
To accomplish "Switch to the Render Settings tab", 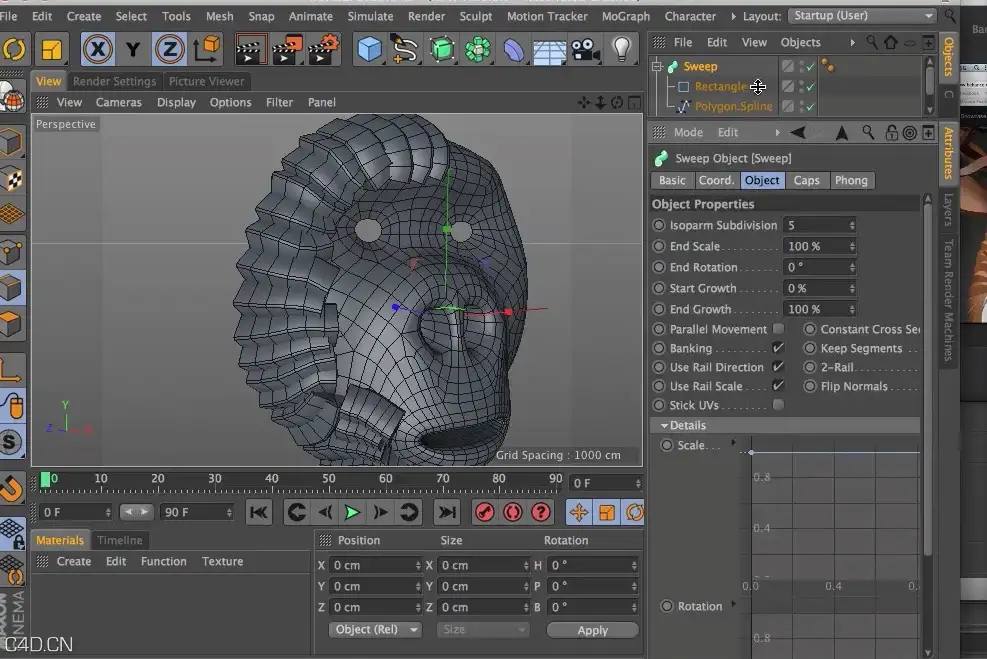I will tap(115, 81).
